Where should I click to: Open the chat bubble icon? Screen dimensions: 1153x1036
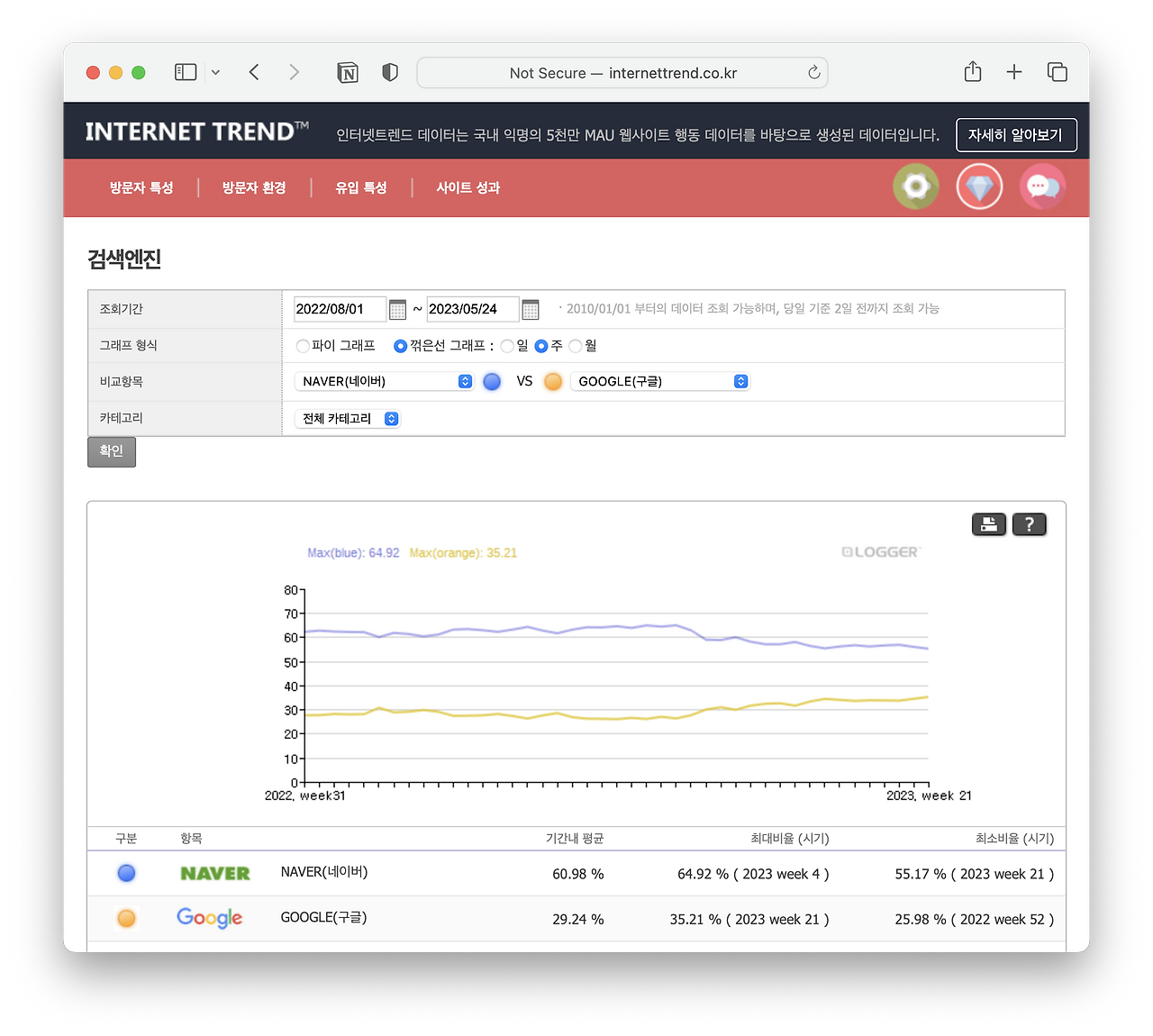click(1042, 186)
